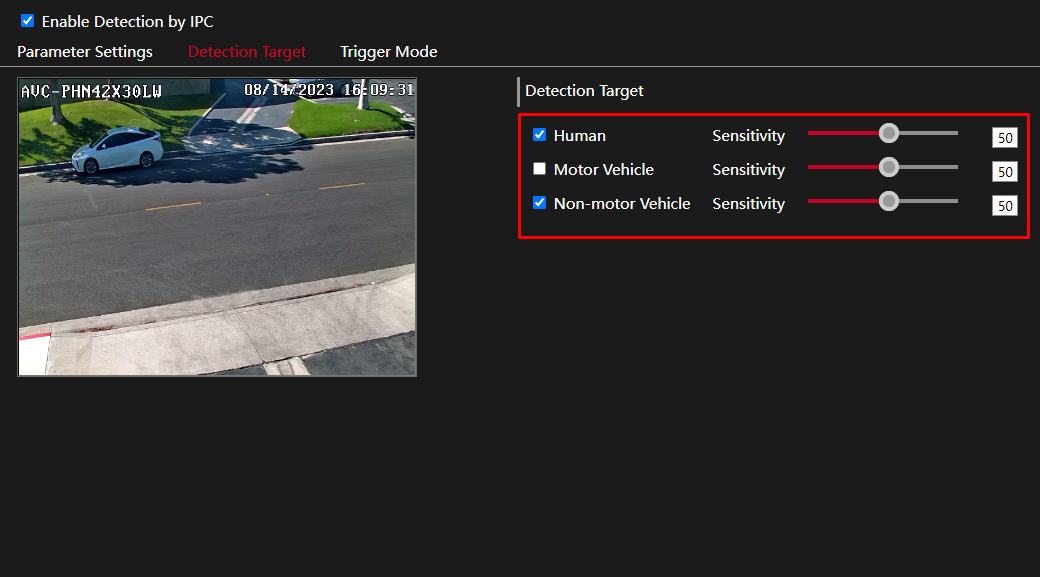Screen dimensions: 1040x577
Task: Uncheck the Human detection checkbox
Action: pos(539,135)
